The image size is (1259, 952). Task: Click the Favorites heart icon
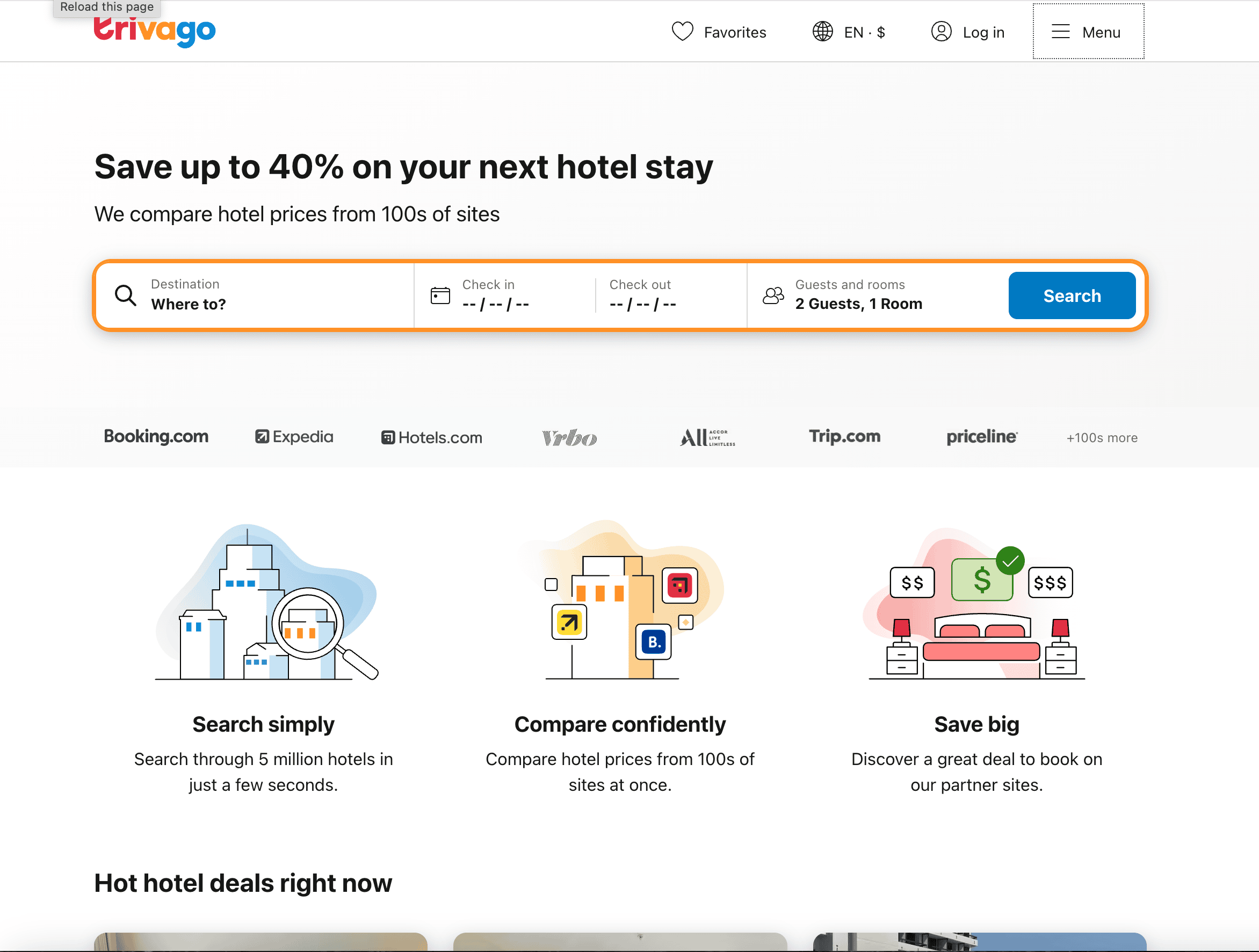682,31
